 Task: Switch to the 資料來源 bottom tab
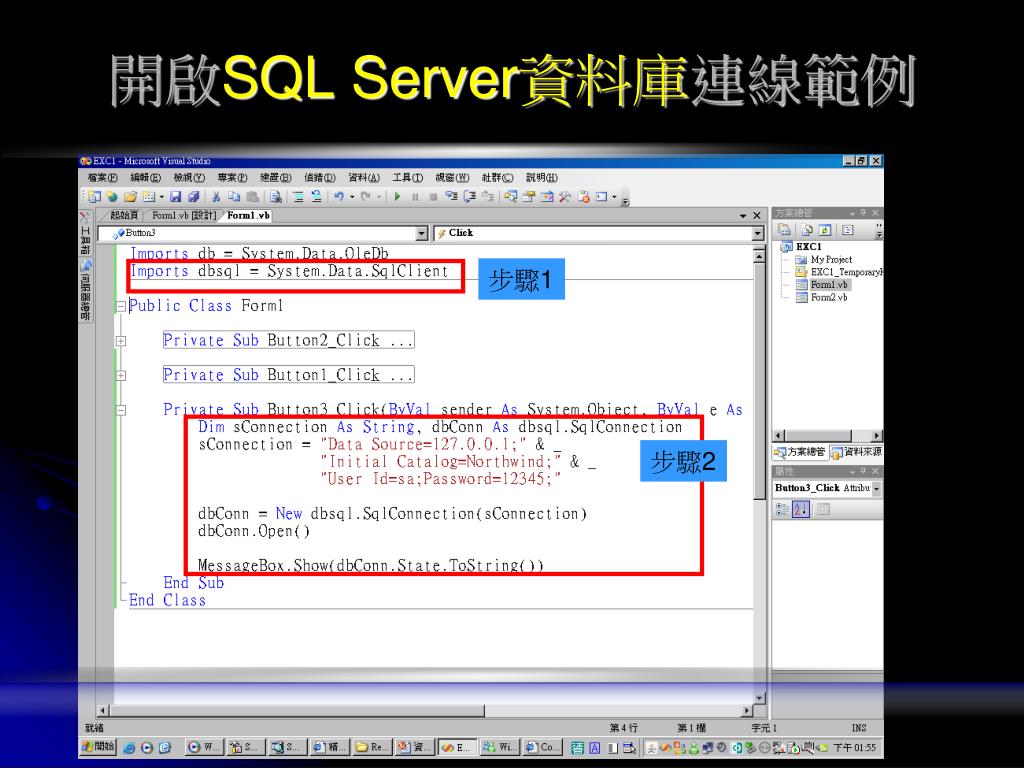click(x=856, y=452)
